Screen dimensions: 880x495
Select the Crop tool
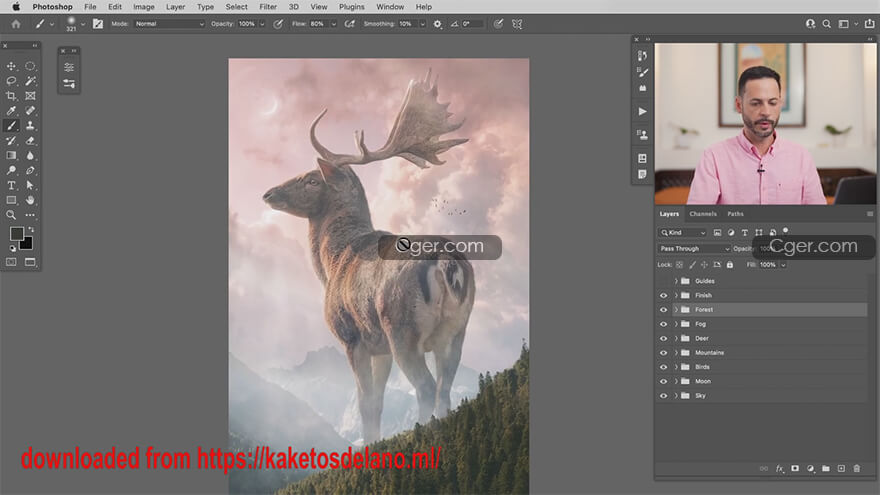(11, 96)
